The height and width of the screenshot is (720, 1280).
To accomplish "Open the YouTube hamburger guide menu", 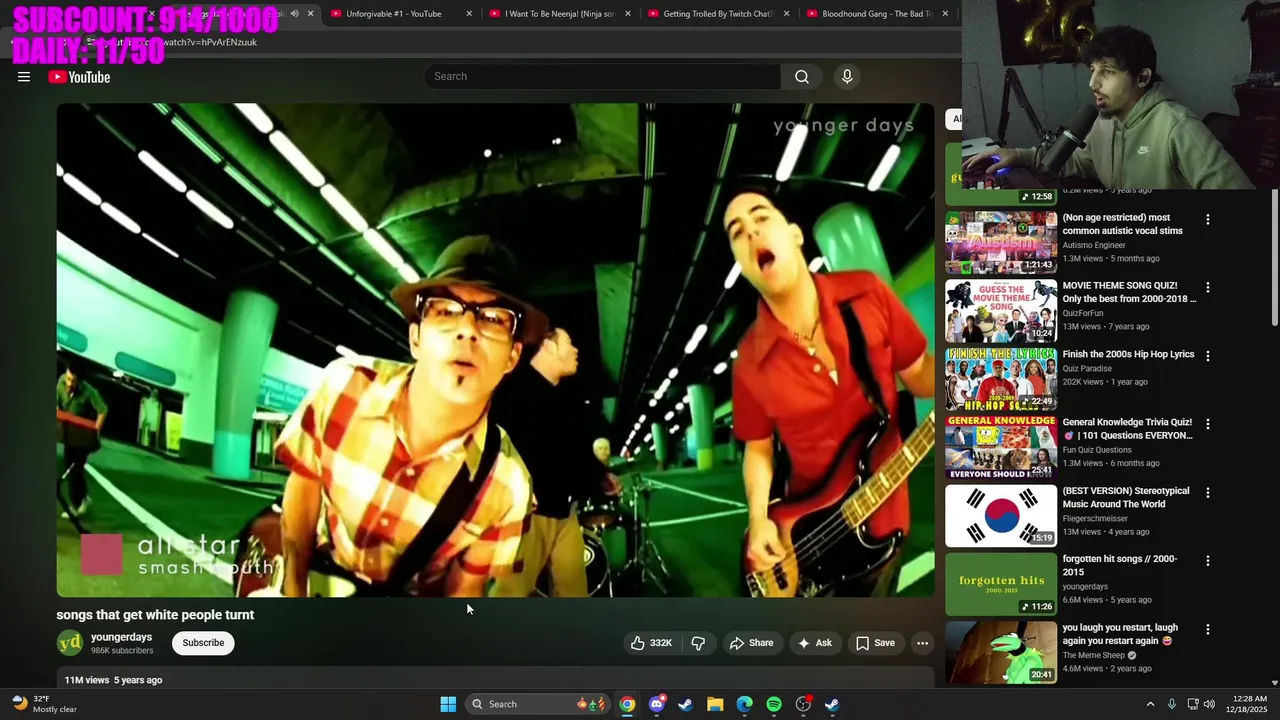I will click(24, 77).
